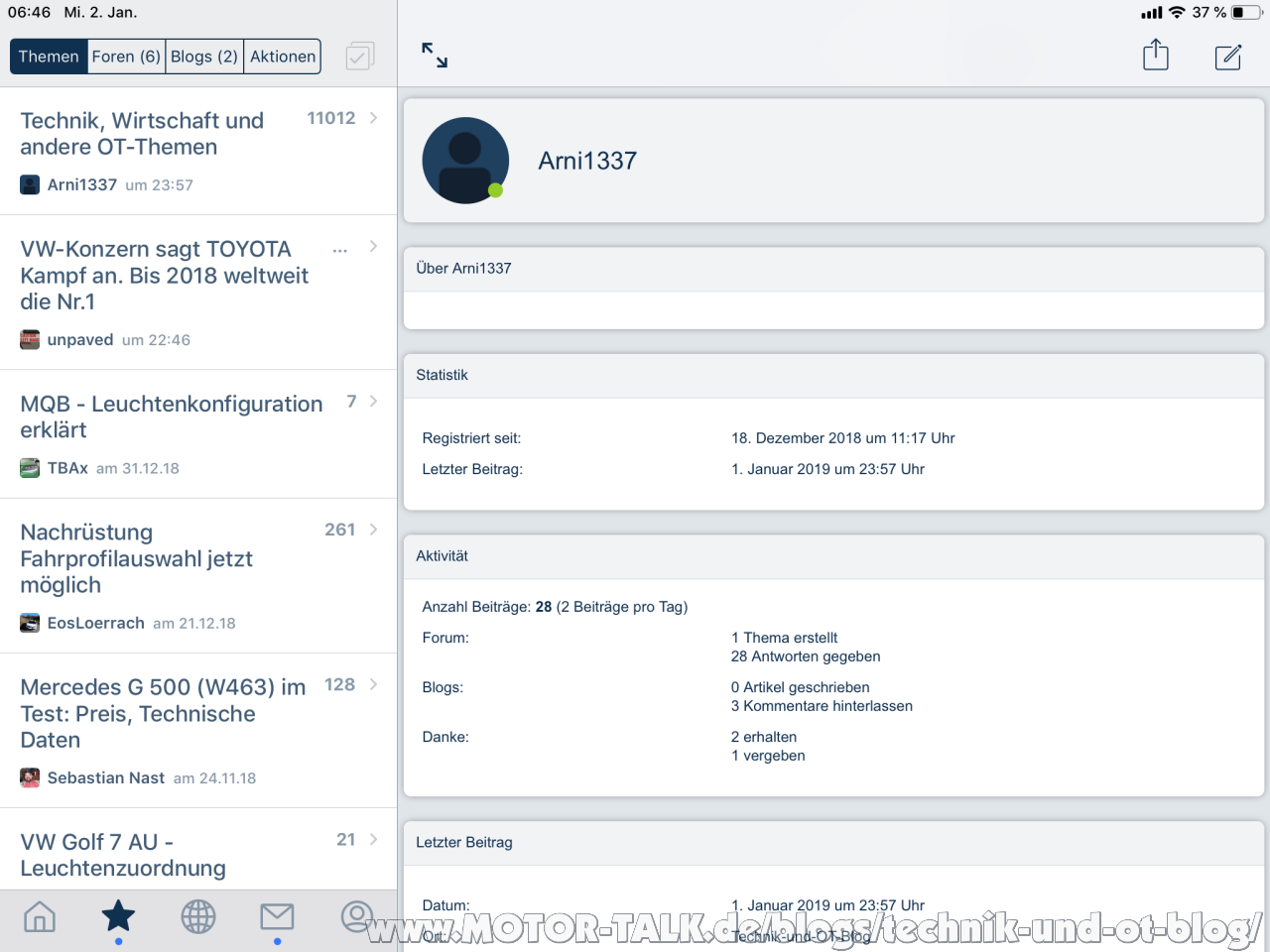Open the VW-Konzern sagt TOYOTA topic
Screen dimensions: 1270x952
coord(165,276)
